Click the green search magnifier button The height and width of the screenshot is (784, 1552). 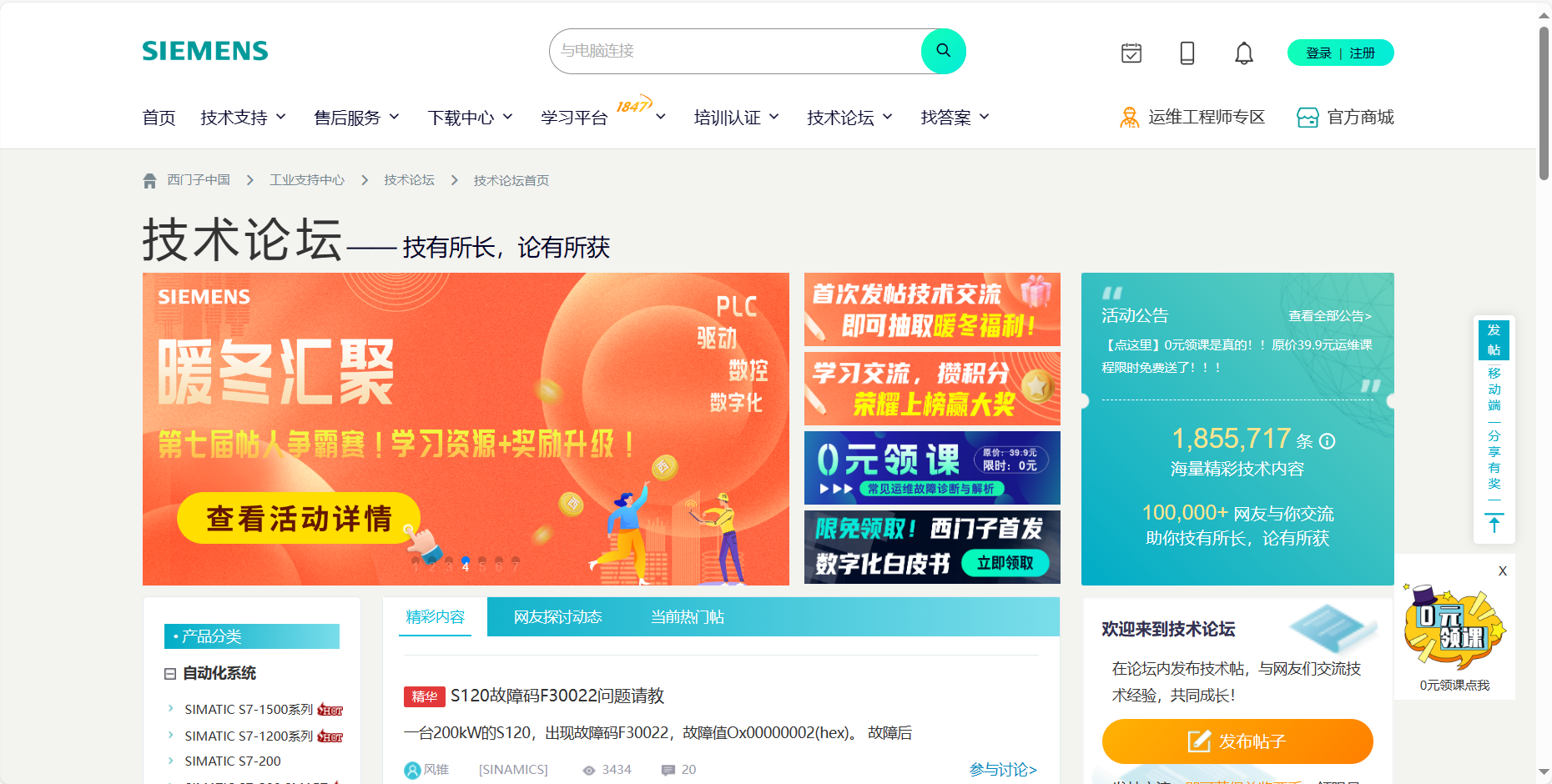(943, 51)
